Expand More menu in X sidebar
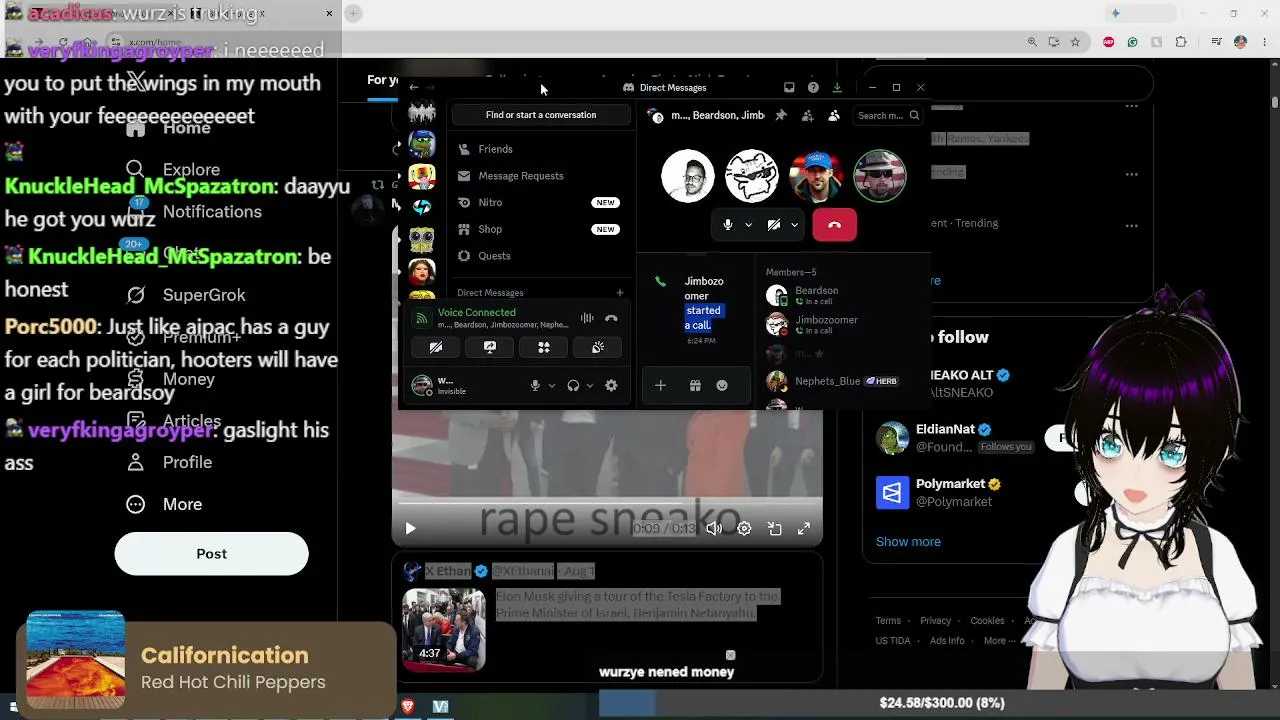1280x720 pixels. click(x=164, y=505)
